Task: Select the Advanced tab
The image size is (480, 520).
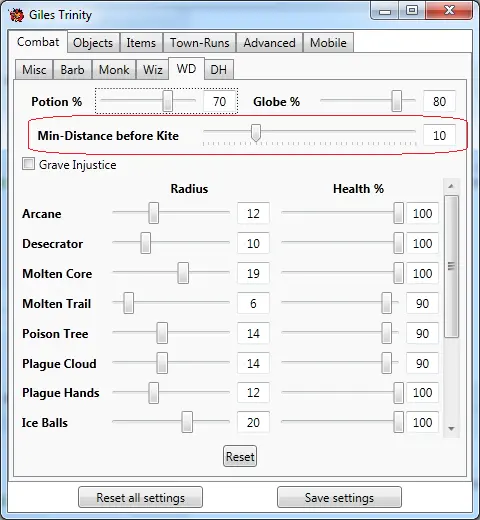Action: (x=269, y=43)
